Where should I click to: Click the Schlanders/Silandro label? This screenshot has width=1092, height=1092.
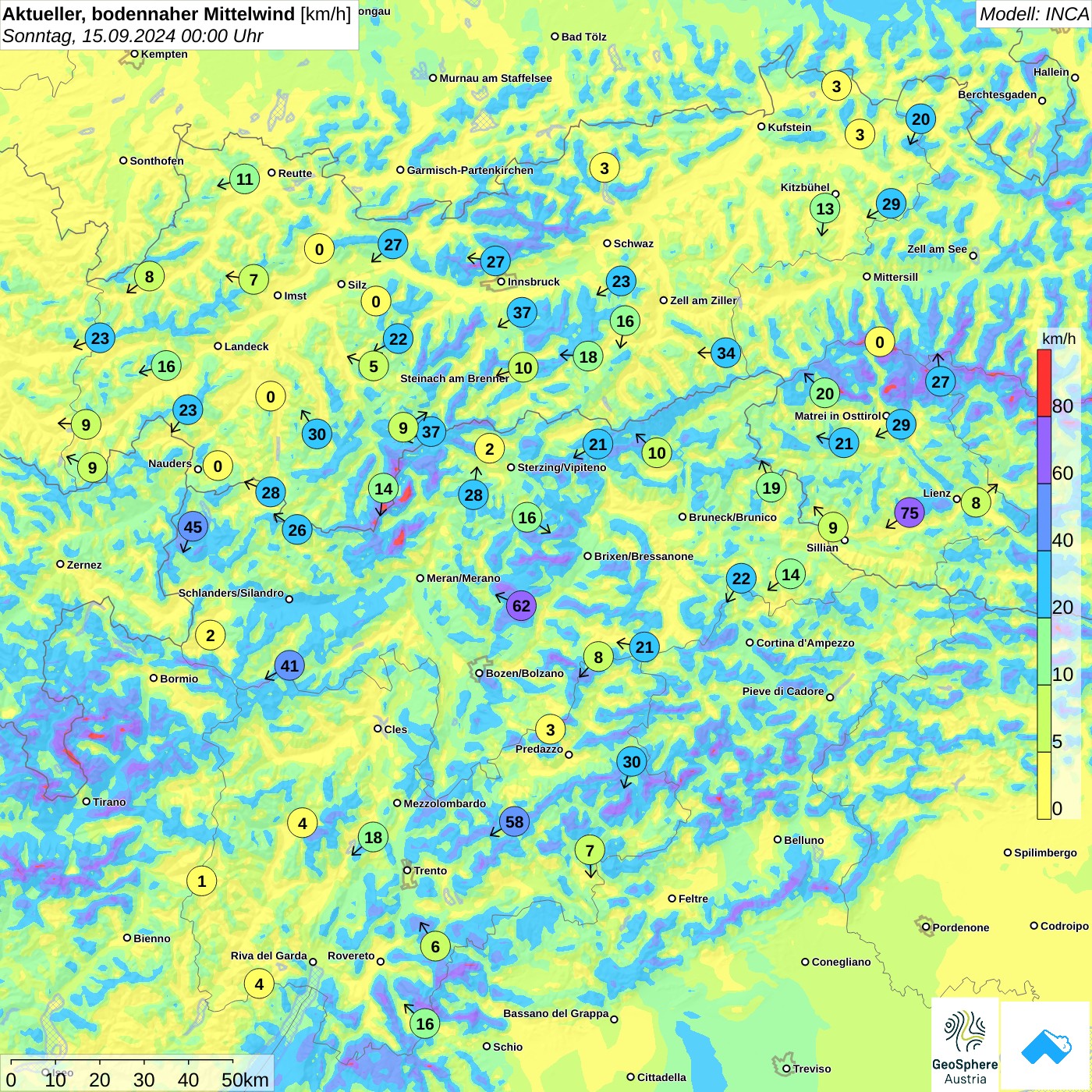231,593
